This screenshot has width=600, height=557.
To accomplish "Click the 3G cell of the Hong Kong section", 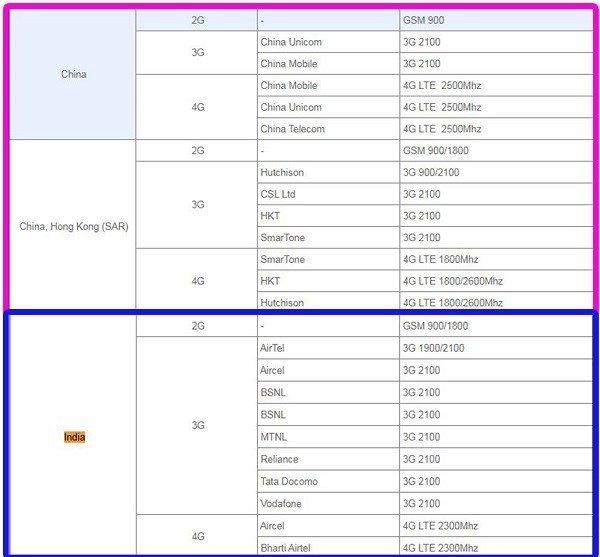I will [x=197, y=205].
